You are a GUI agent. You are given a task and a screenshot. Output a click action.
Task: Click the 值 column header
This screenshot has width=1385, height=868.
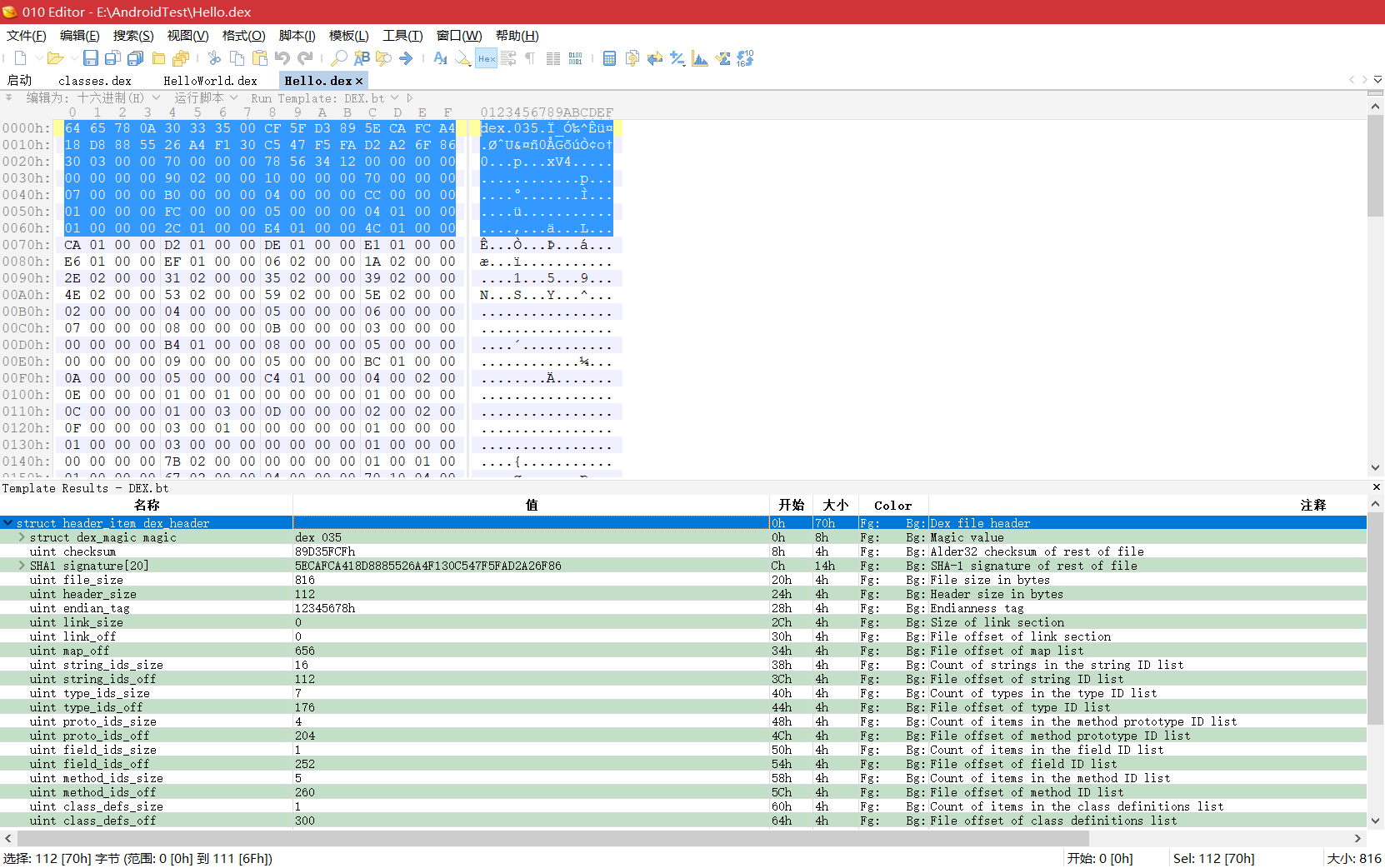pyautogui.click(x=532, y=505)
